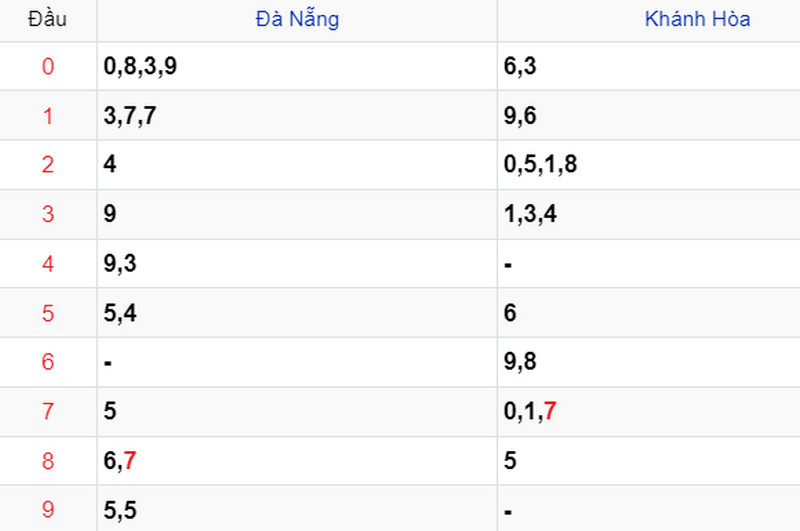Open the Khánh Hòa column link
Image resolution: width=800 pixels, height=531 pixels.
tap(697, 19)
